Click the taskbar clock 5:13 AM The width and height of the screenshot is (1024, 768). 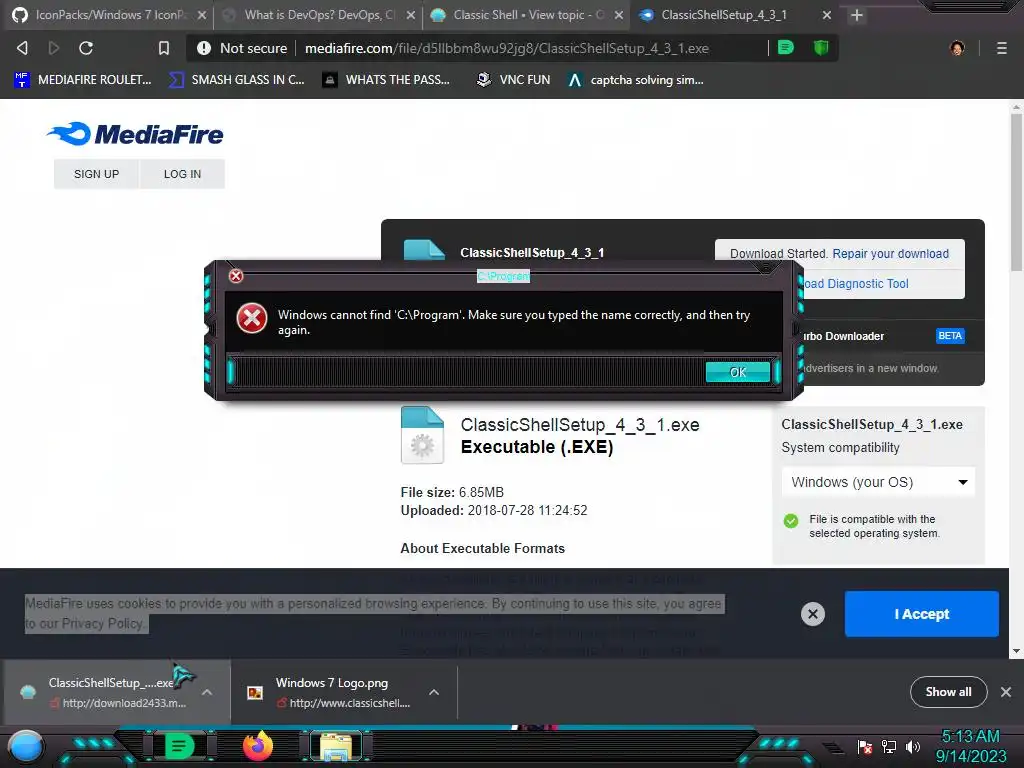(x=970, y=737)
